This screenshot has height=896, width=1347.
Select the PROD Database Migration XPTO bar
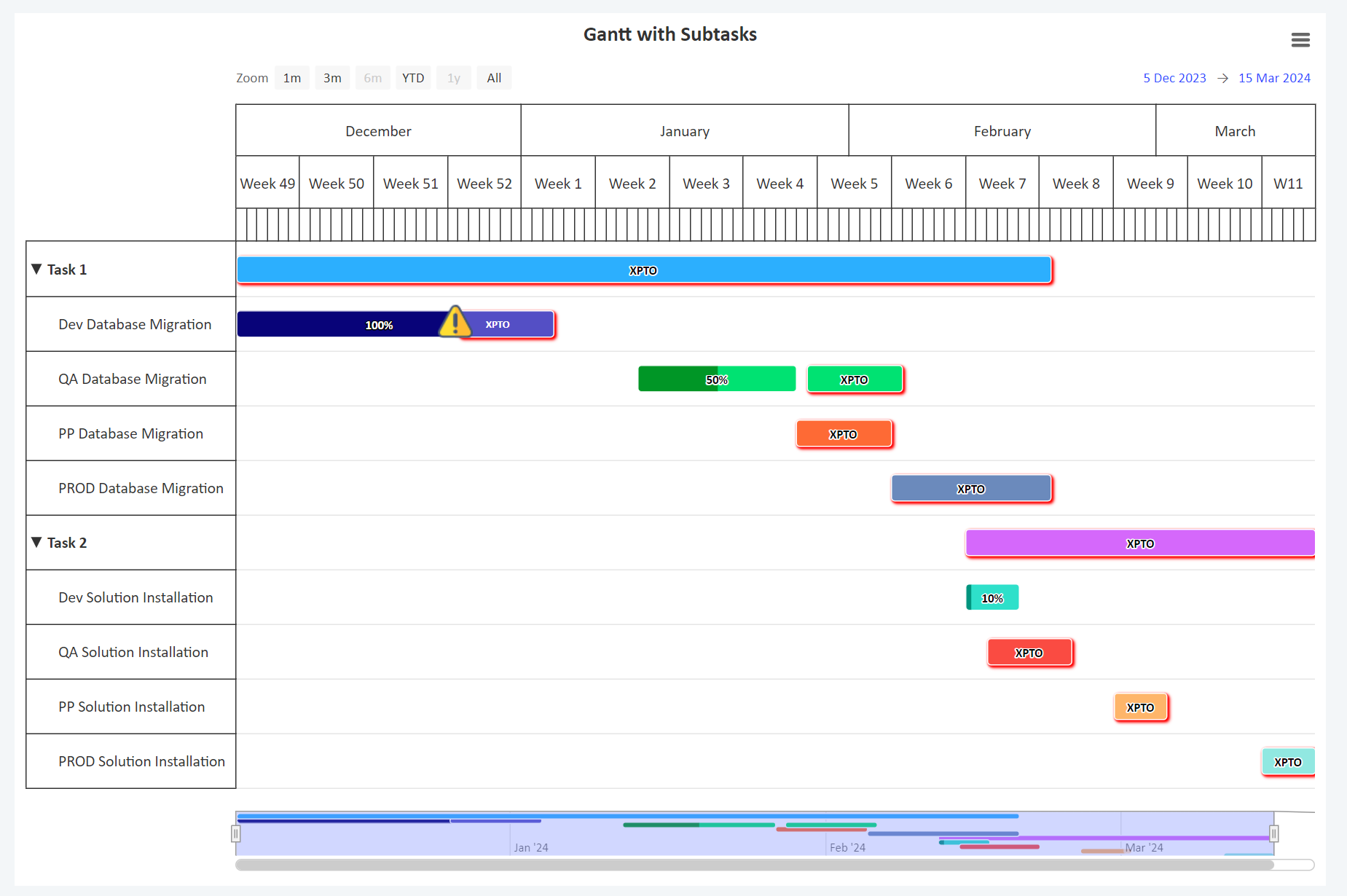pos(971,488)
